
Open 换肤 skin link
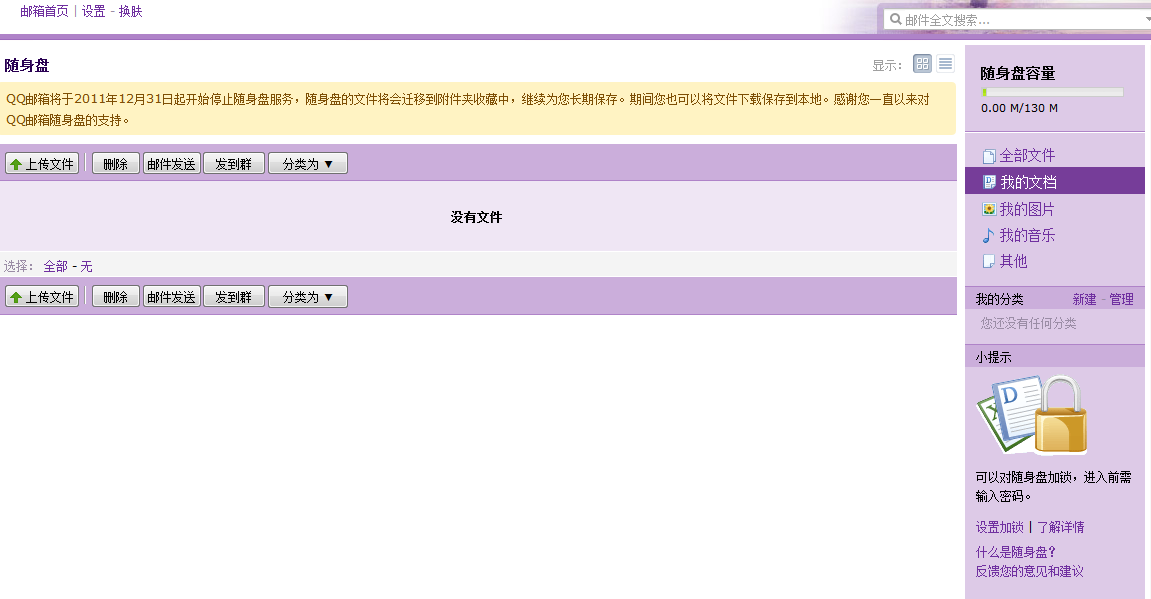[130, 11]
